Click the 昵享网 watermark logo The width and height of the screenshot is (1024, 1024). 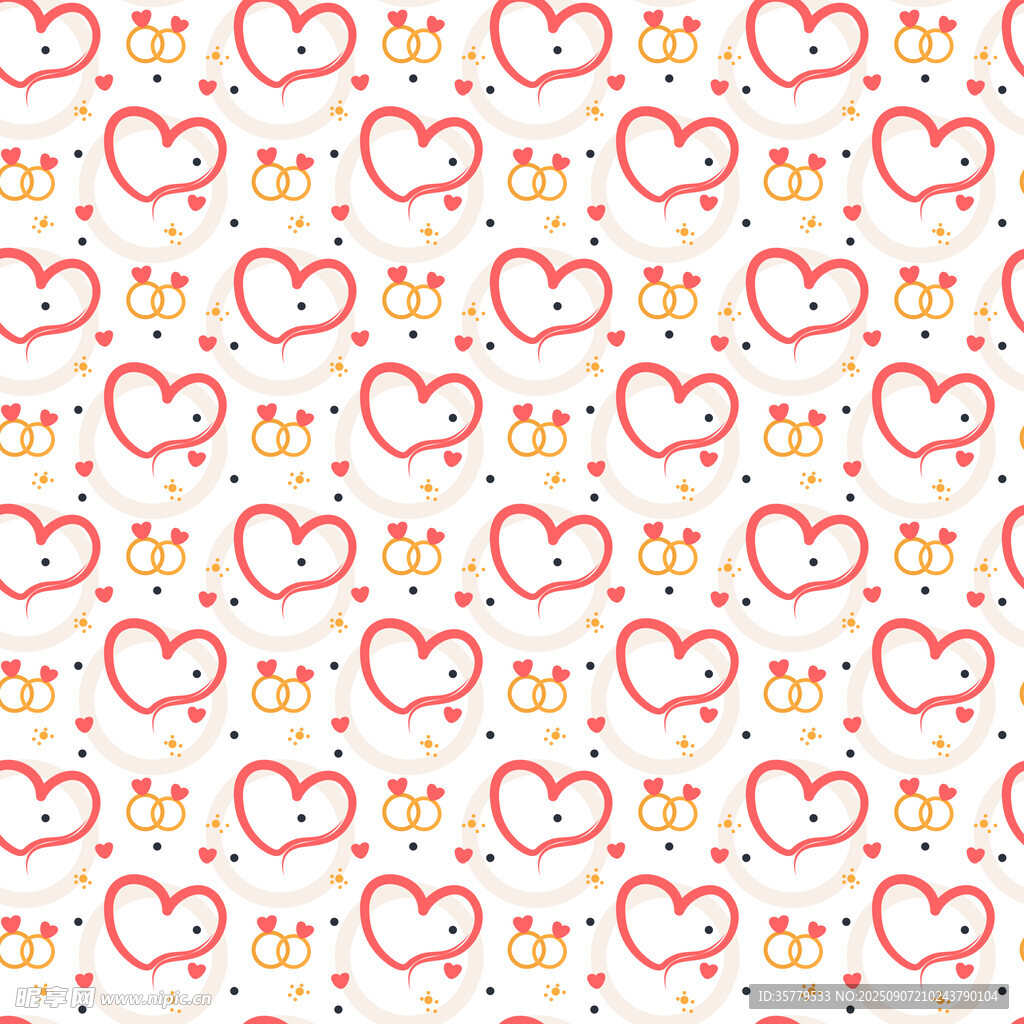pos(55,997)
